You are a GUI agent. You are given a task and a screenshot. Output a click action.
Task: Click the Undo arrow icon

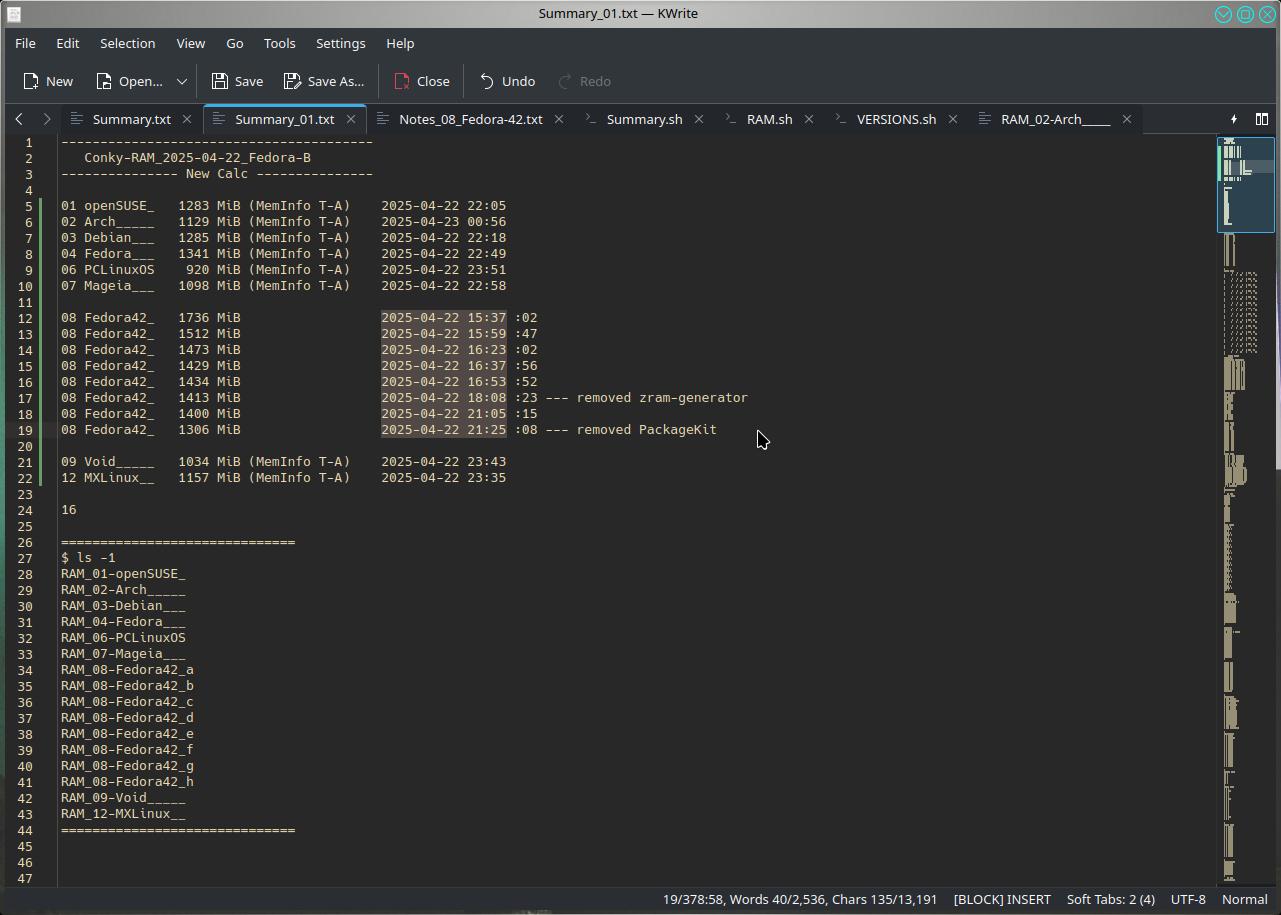click(487, 81)
